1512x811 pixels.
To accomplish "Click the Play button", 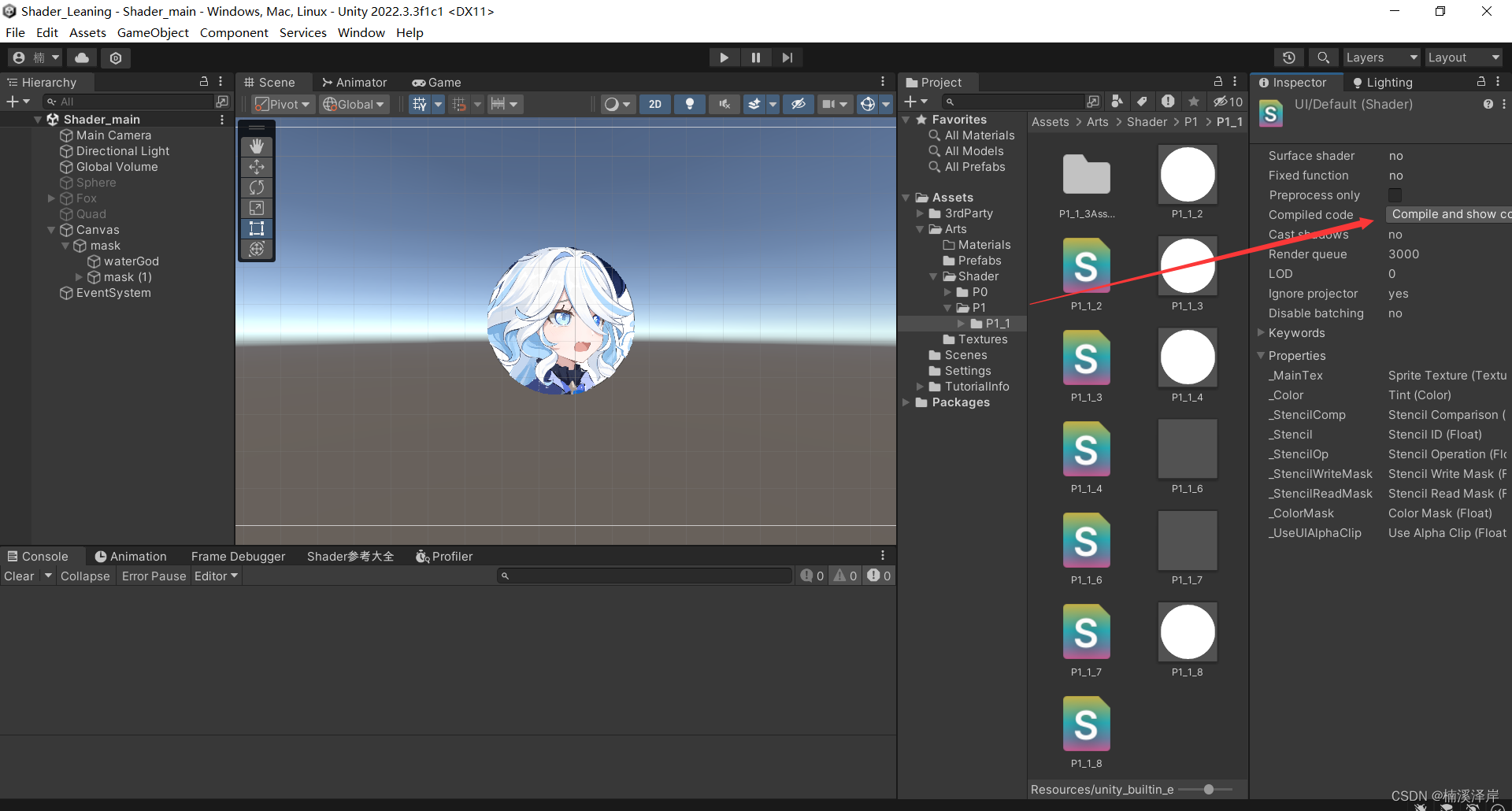I will [x=724, y=57].
